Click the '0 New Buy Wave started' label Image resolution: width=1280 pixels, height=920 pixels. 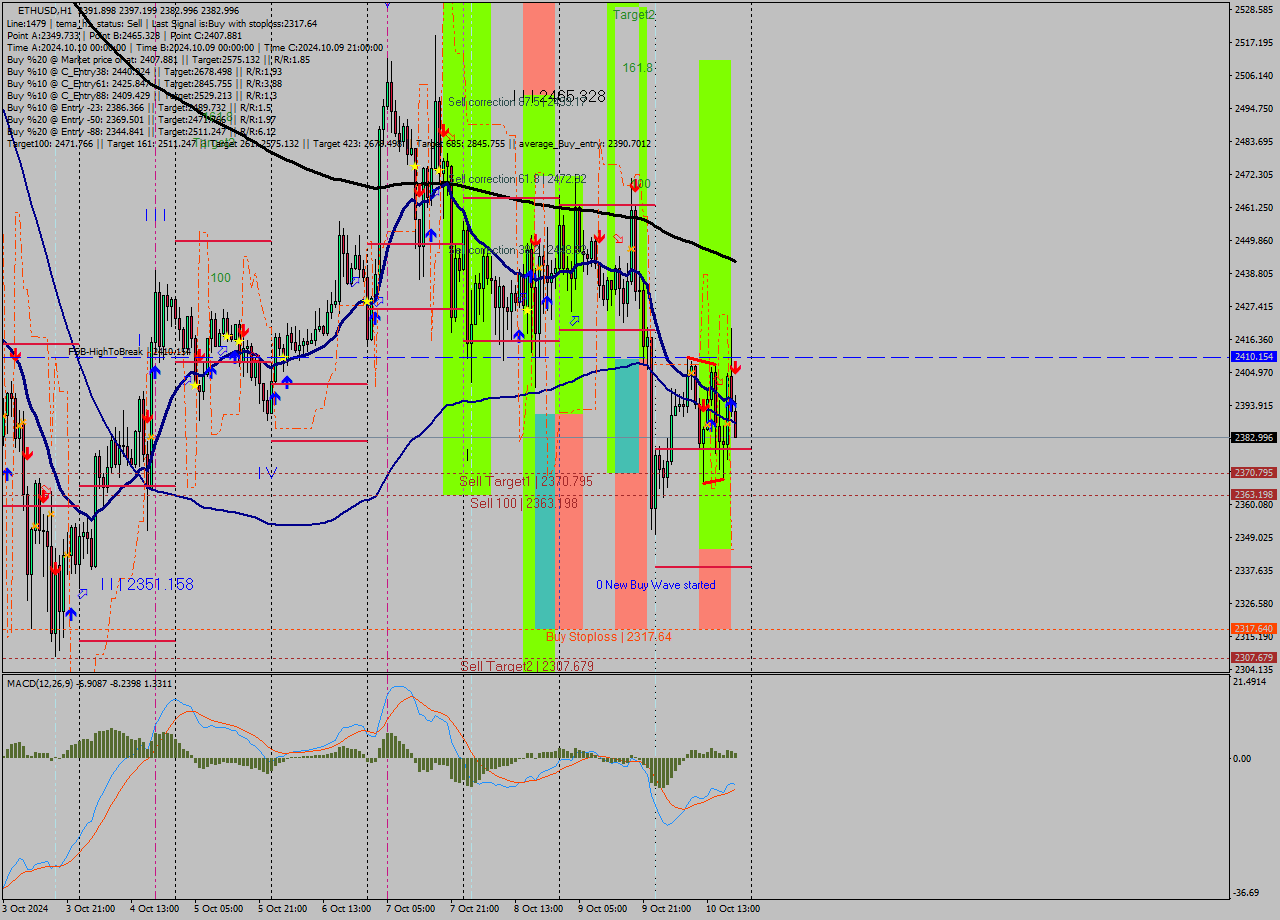(x=656, y=585)
